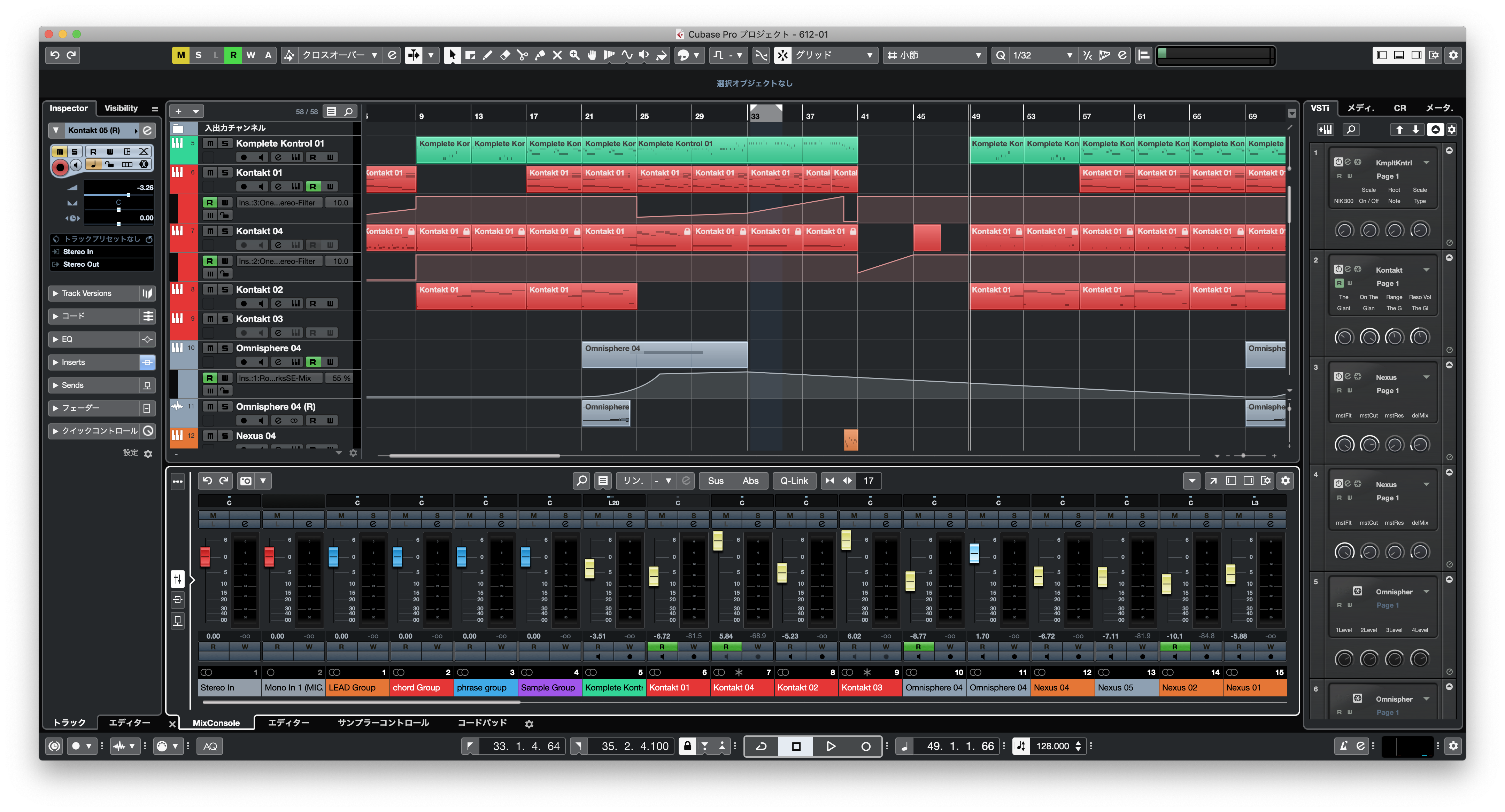Viewport: 1505px width, 812px height.
Task: Click the left locator position field
Action: coord(522,746)
